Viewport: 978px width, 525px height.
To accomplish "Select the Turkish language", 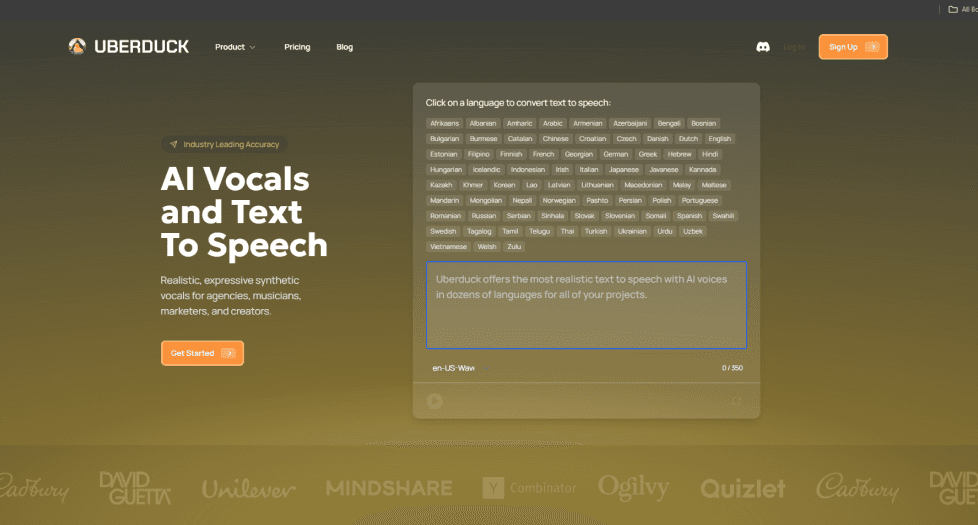I will coord(596,231).
